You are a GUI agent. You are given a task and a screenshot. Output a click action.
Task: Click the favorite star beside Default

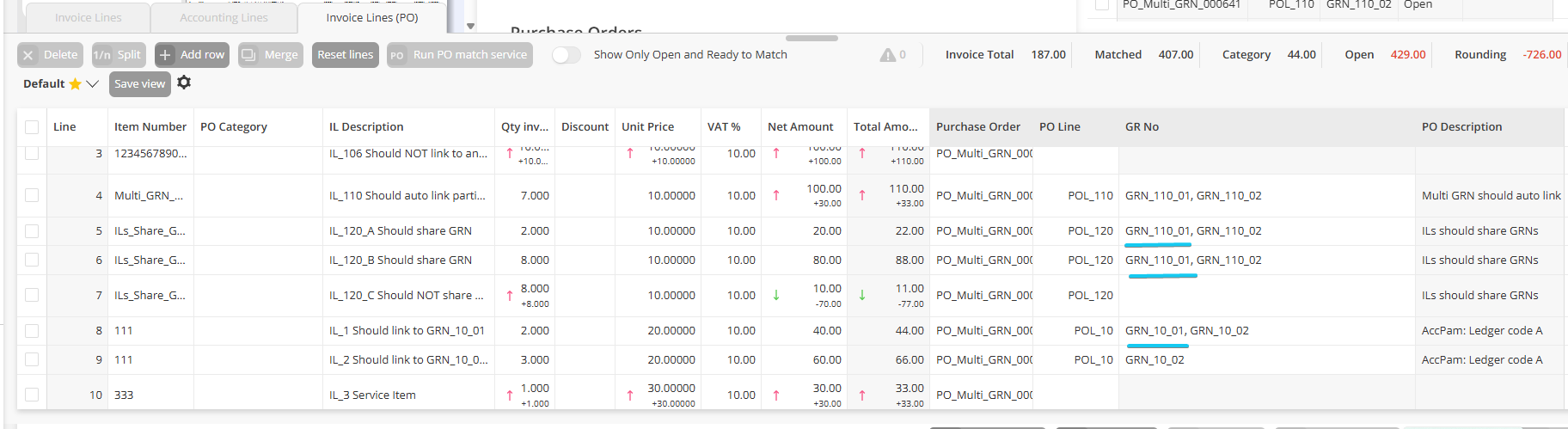(x=75, y=84)
